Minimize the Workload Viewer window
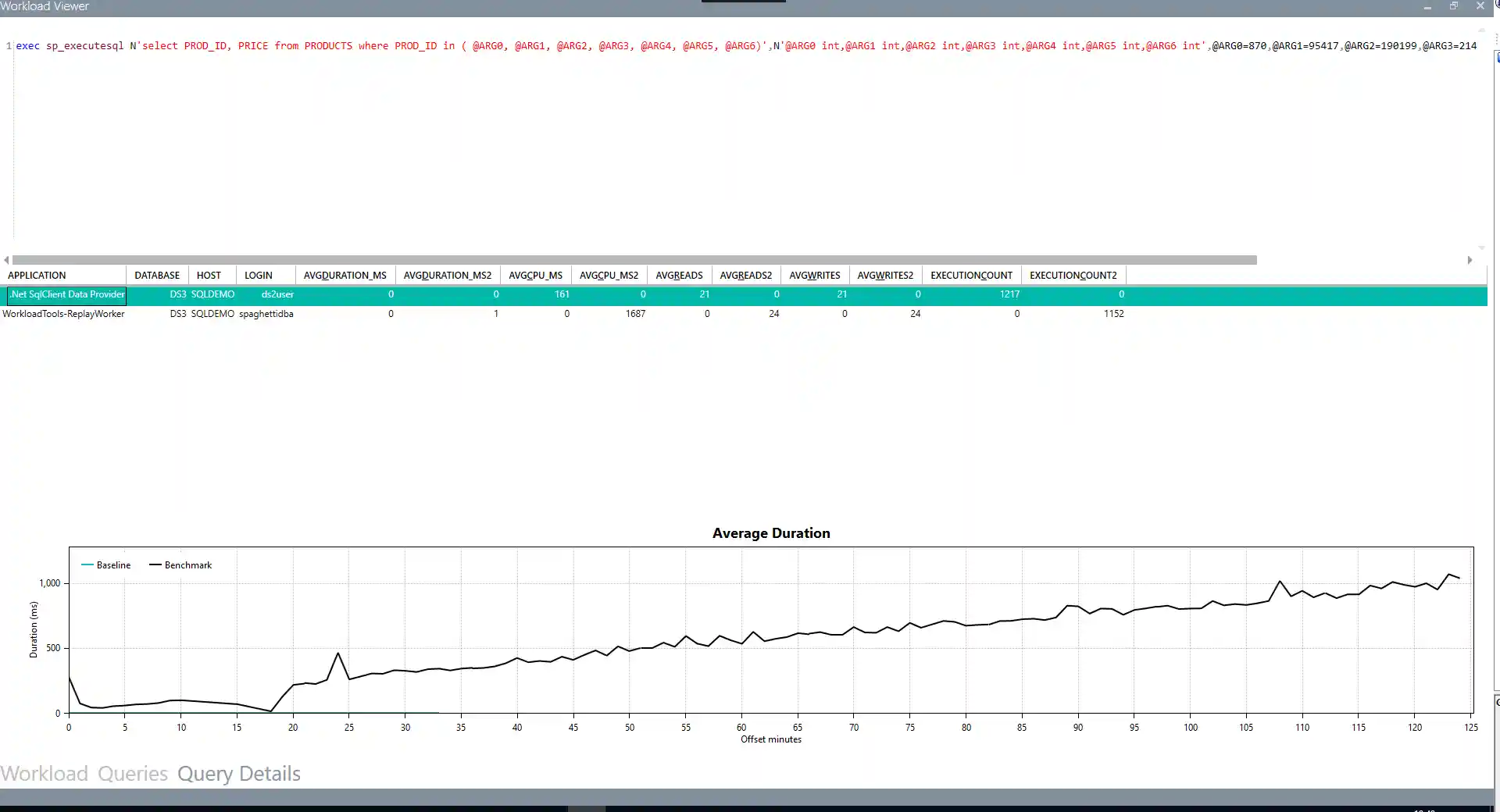This screenshot has height=812, width=1500. (1427, 6)
